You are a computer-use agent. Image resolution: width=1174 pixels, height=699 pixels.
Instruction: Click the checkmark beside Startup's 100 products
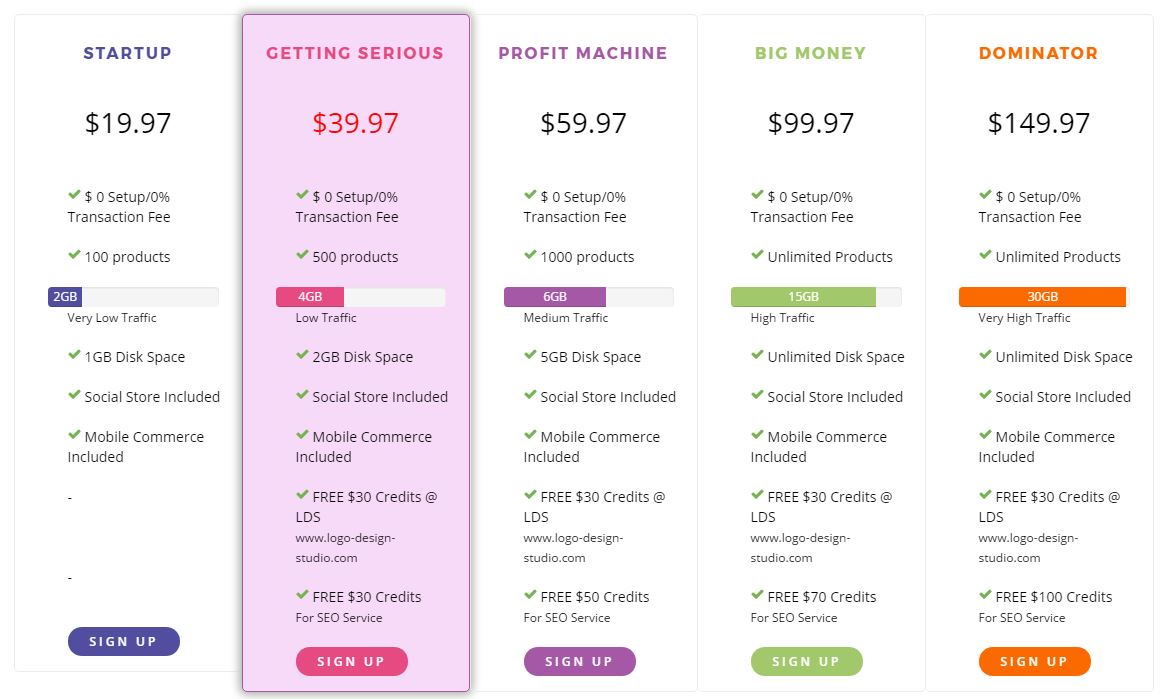coord(74,255)
